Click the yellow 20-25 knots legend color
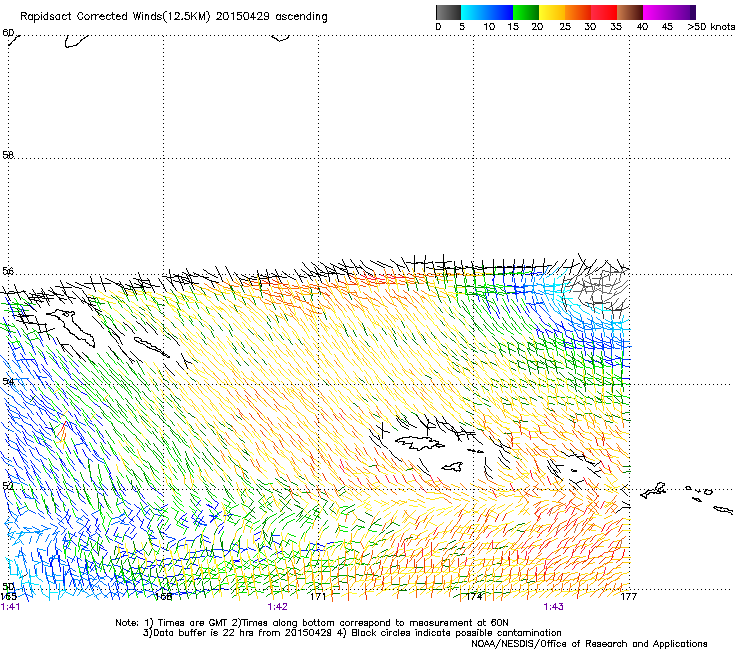740x650 pixels. point(552,12)
